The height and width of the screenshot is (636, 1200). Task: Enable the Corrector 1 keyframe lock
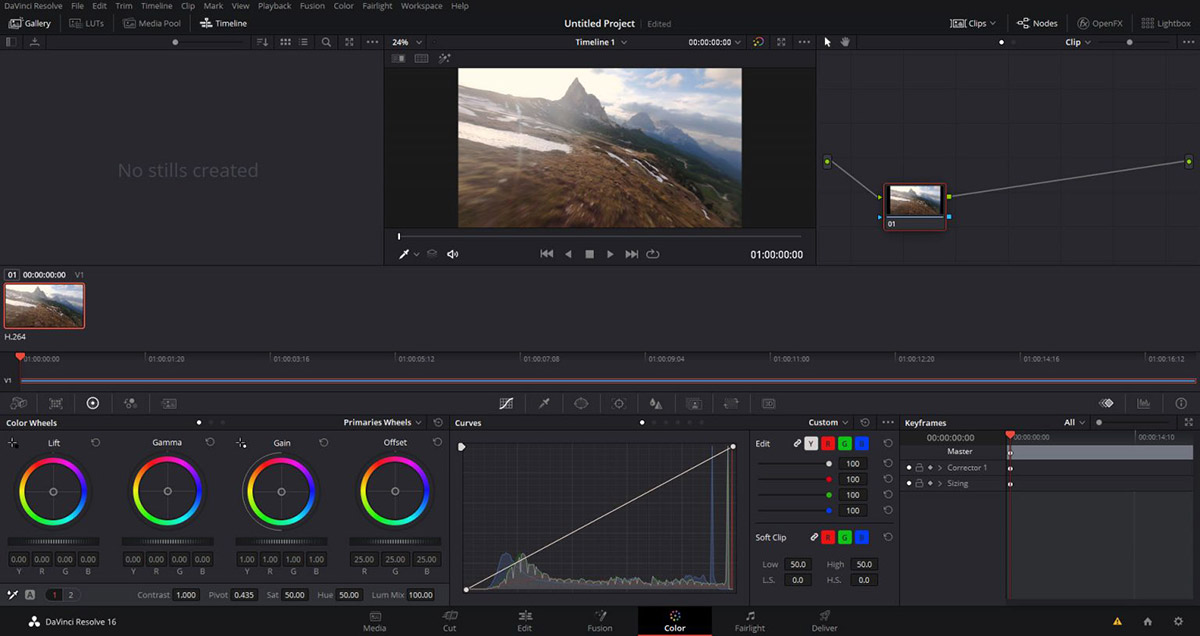[919, 468]
